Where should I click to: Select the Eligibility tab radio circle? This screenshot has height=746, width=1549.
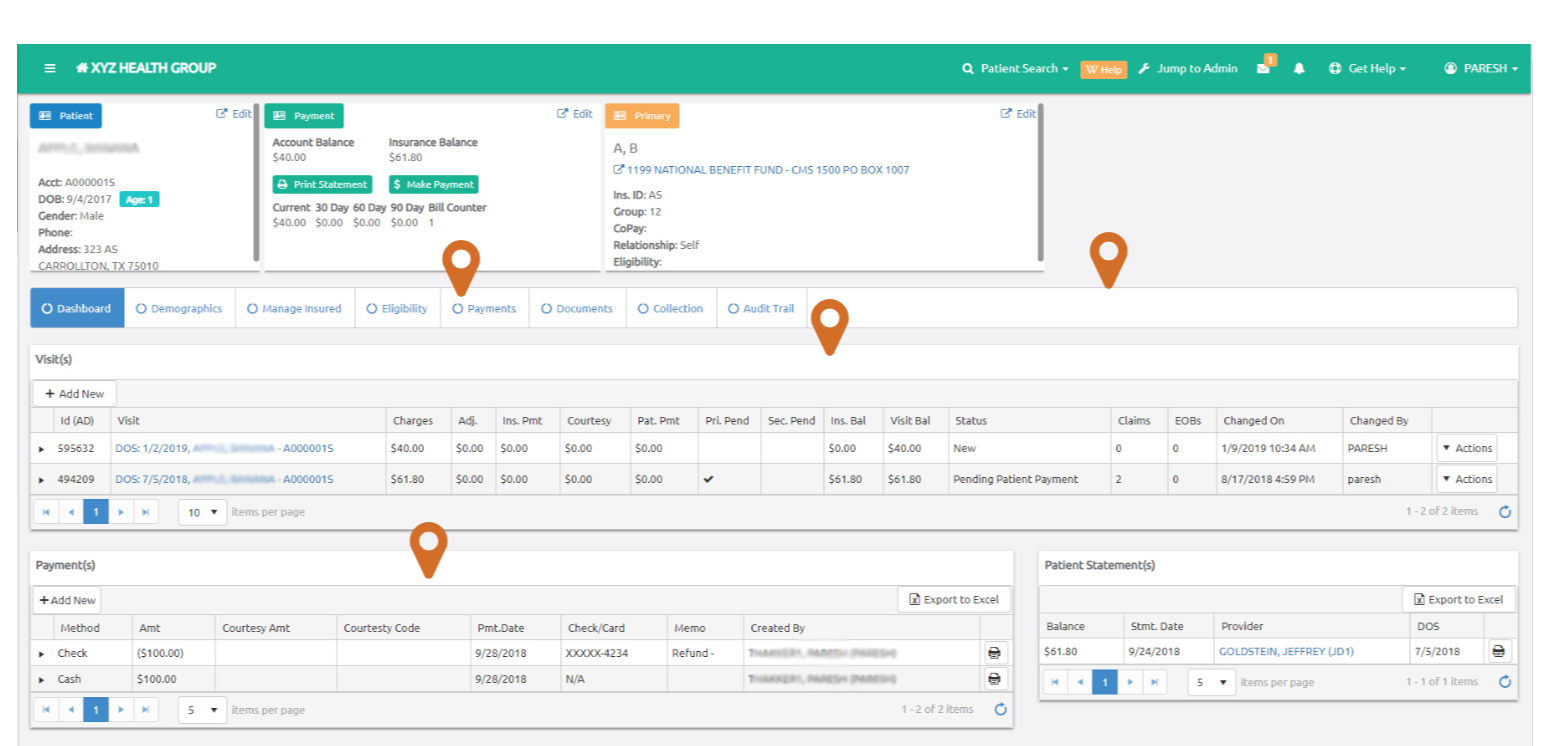tap(371, 308)
